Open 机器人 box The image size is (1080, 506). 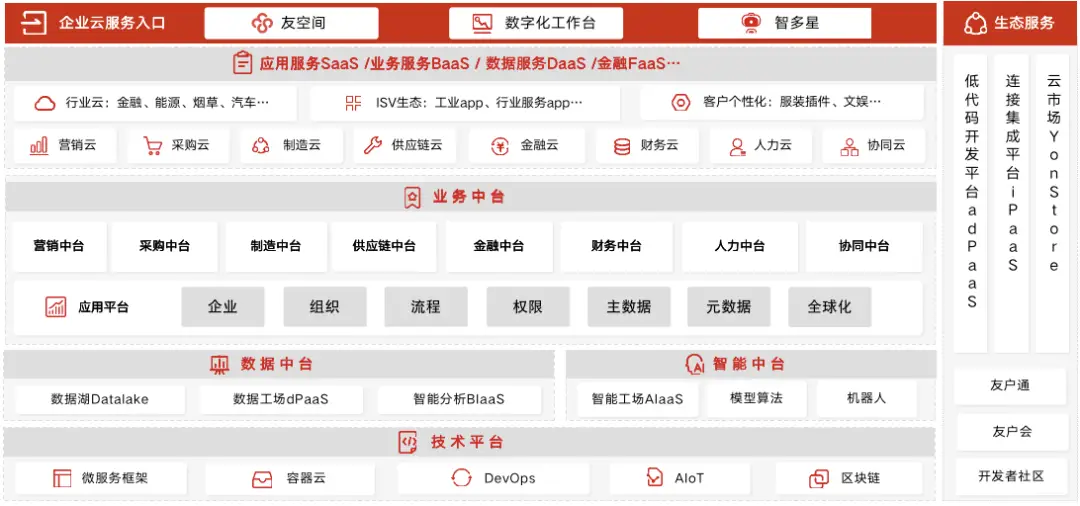(866, 399)
